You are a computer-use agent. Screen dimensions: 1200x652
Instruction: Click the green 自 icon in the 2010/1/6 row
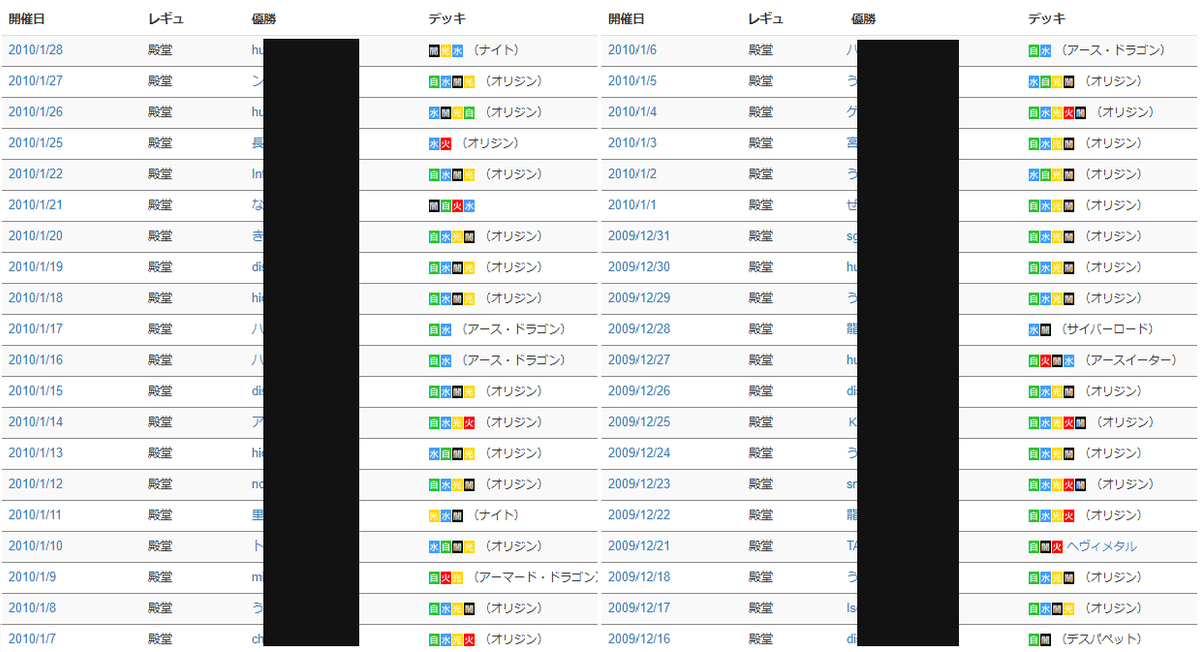point(1034,50)
